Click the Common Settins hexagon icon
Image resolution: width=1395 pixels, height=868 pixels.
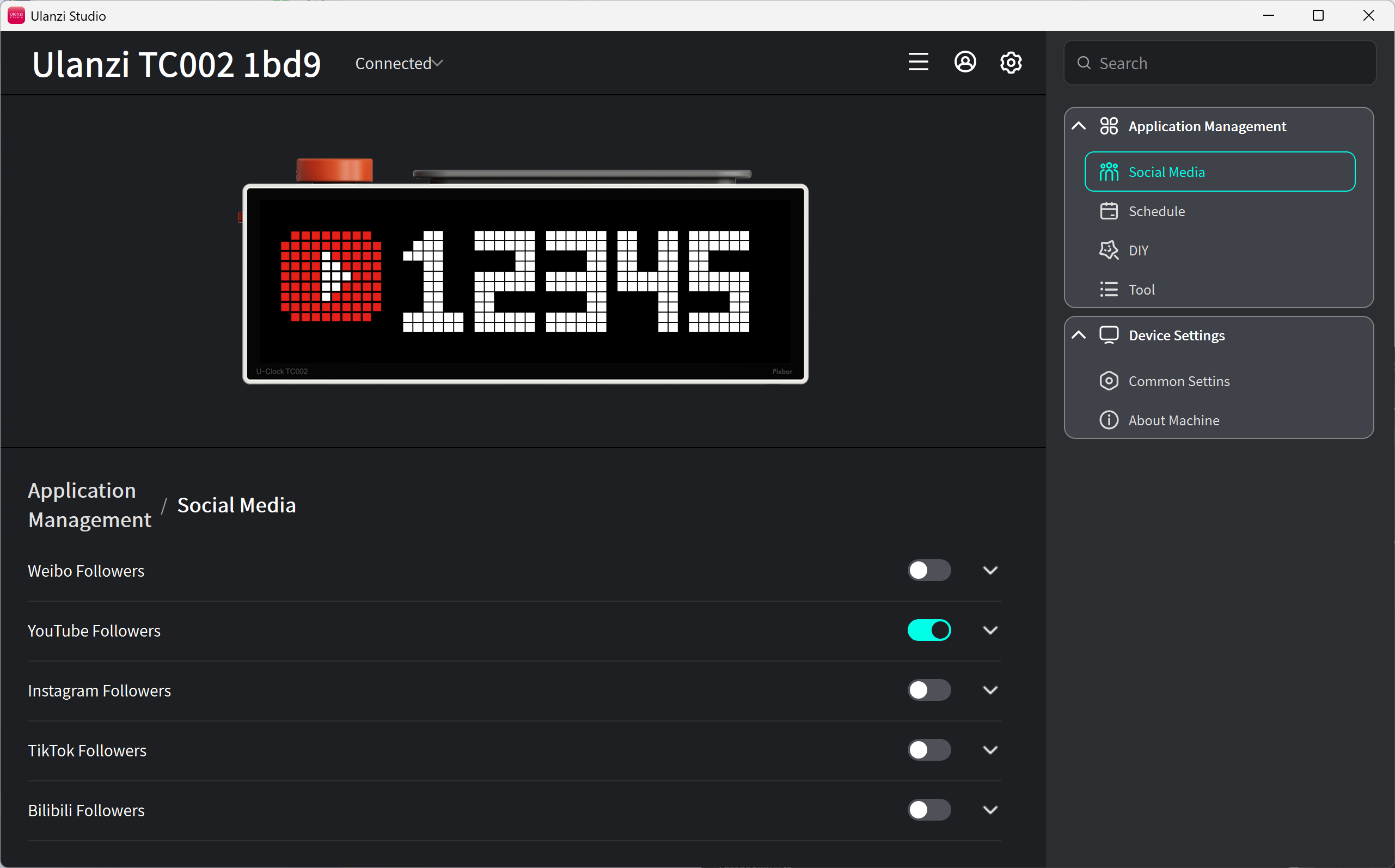[1109, 381]
